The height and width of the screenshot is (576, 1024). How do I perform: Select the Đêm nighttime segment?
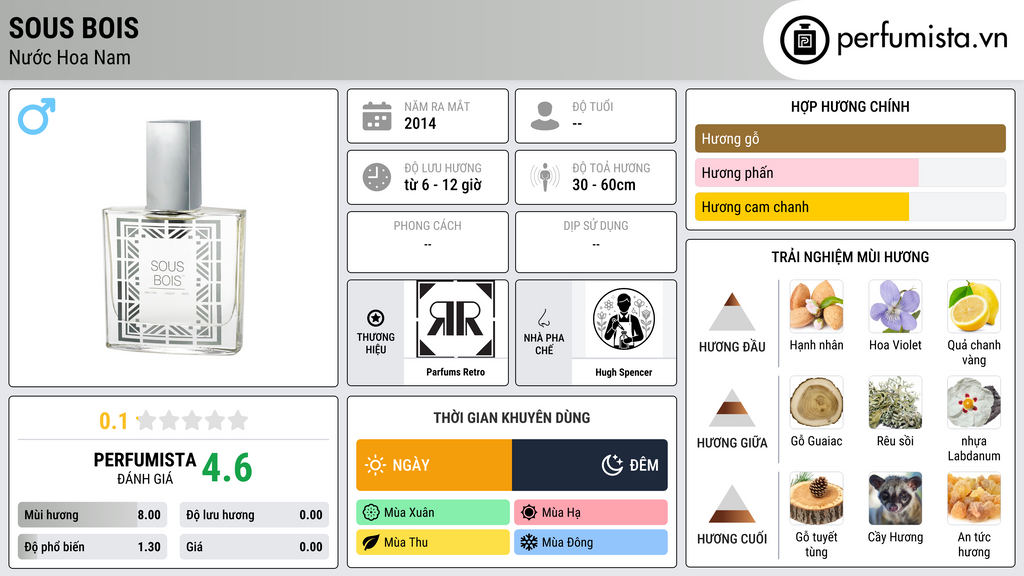[590, 465]
